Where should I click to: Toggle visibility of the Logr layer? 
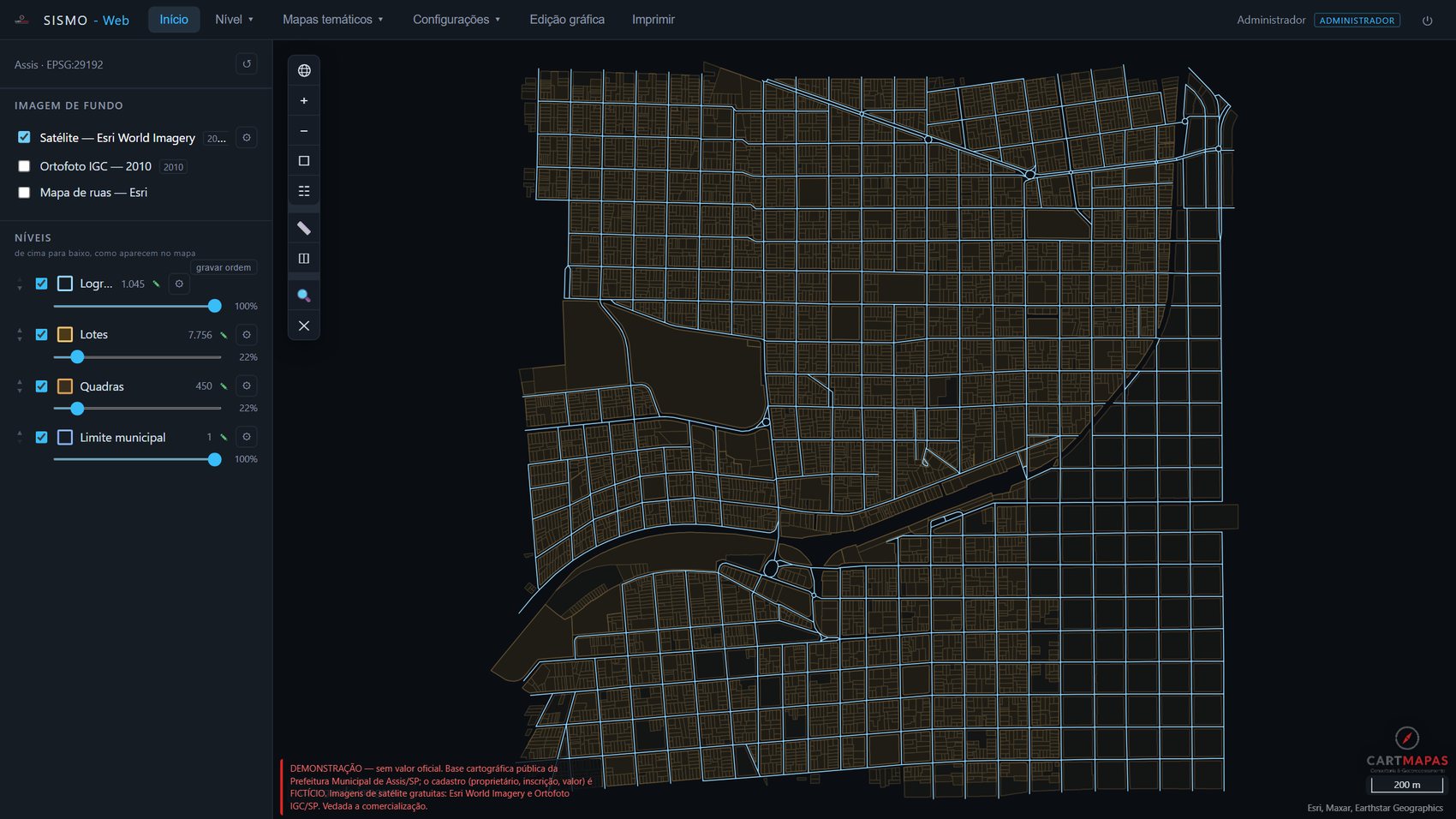(x=41, y=284)
